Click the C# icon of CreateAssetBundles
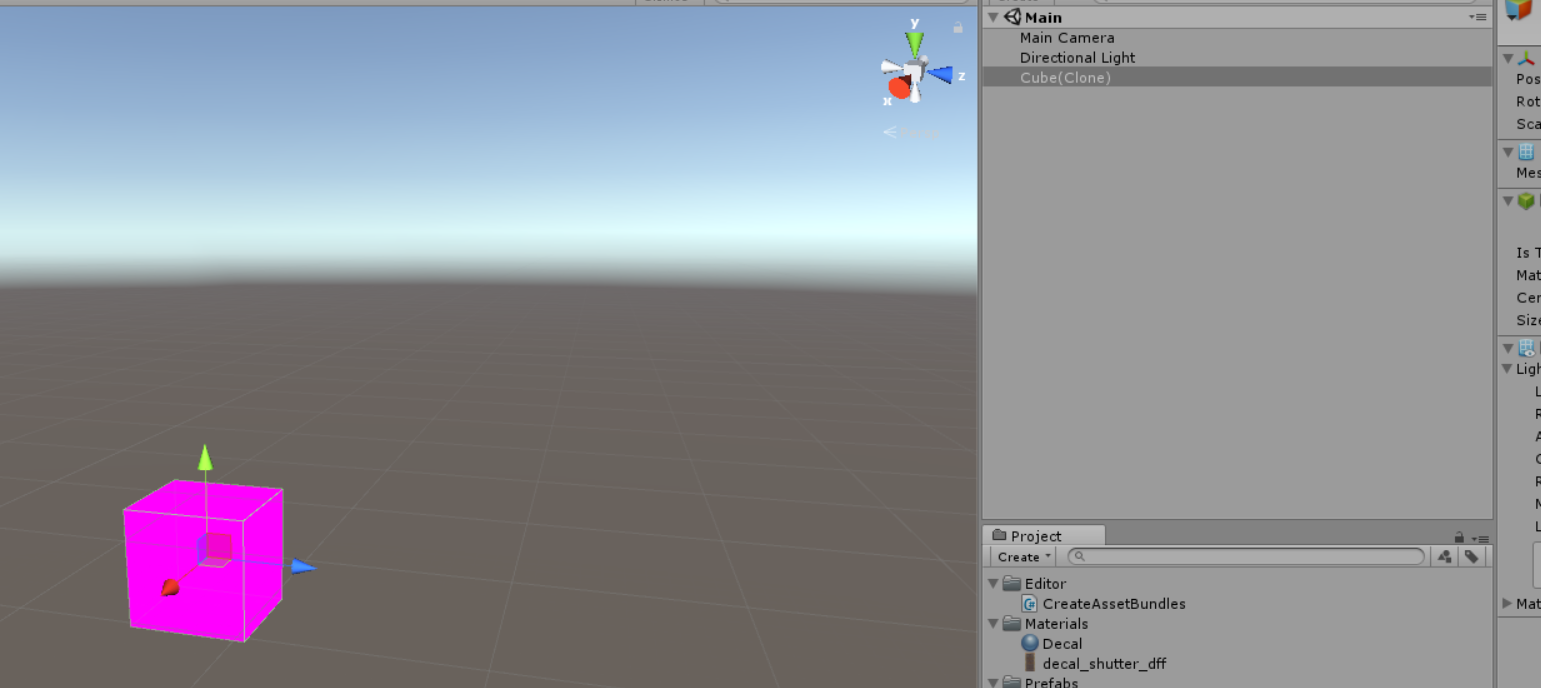The image size is (1541, 688). coord(1029,603)
